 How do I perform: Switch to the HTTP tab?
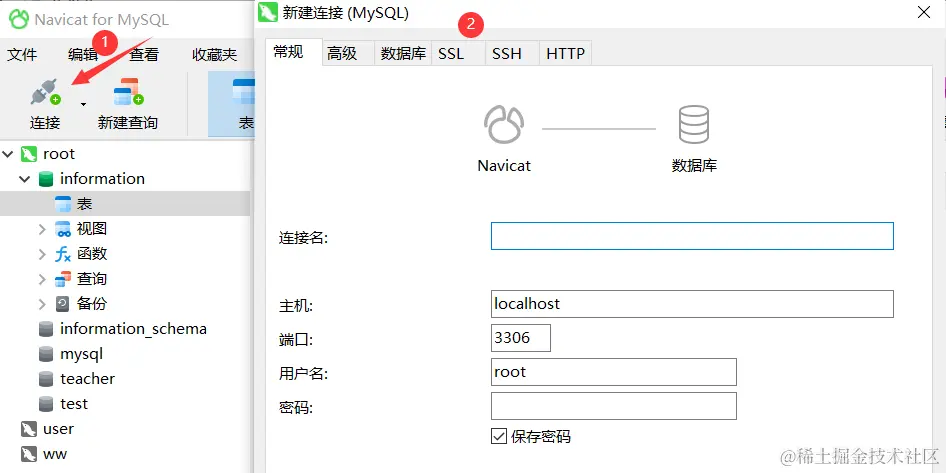click(x=565, y=54)
